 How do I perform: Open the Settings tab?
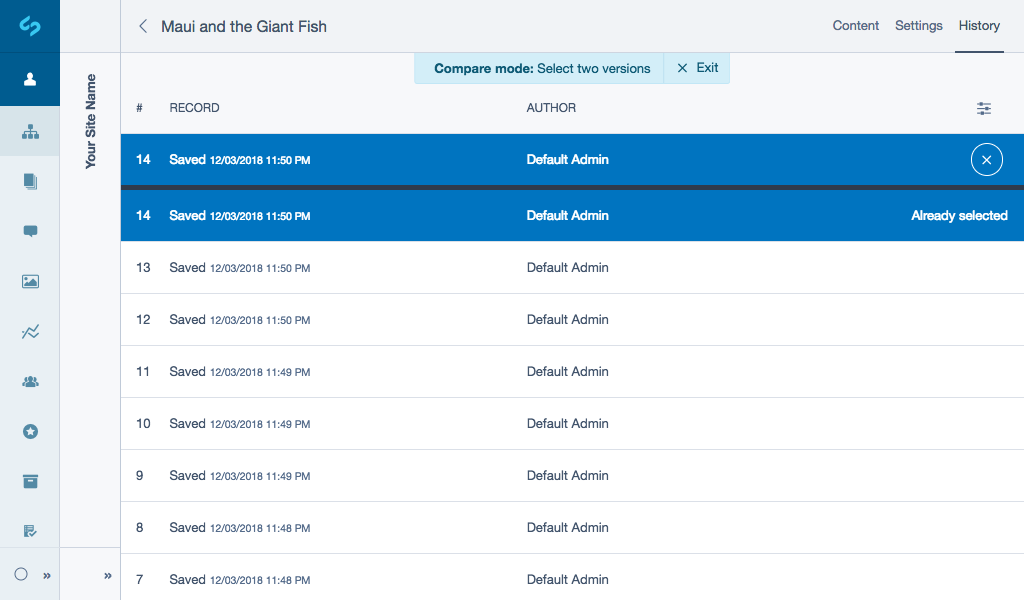(x=918, y=26)
